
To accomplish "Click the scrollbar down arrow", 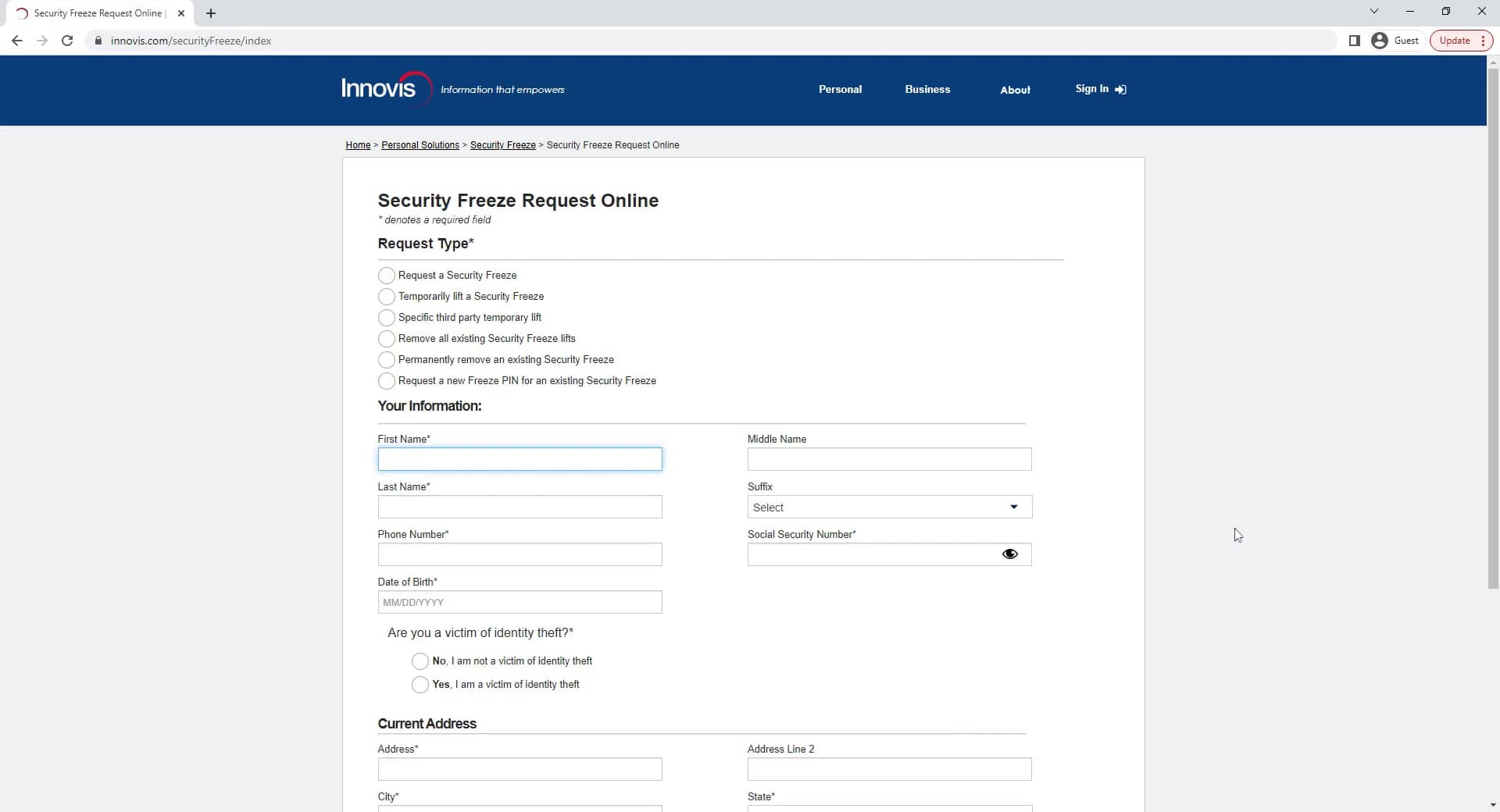I will coord(1493,805).
